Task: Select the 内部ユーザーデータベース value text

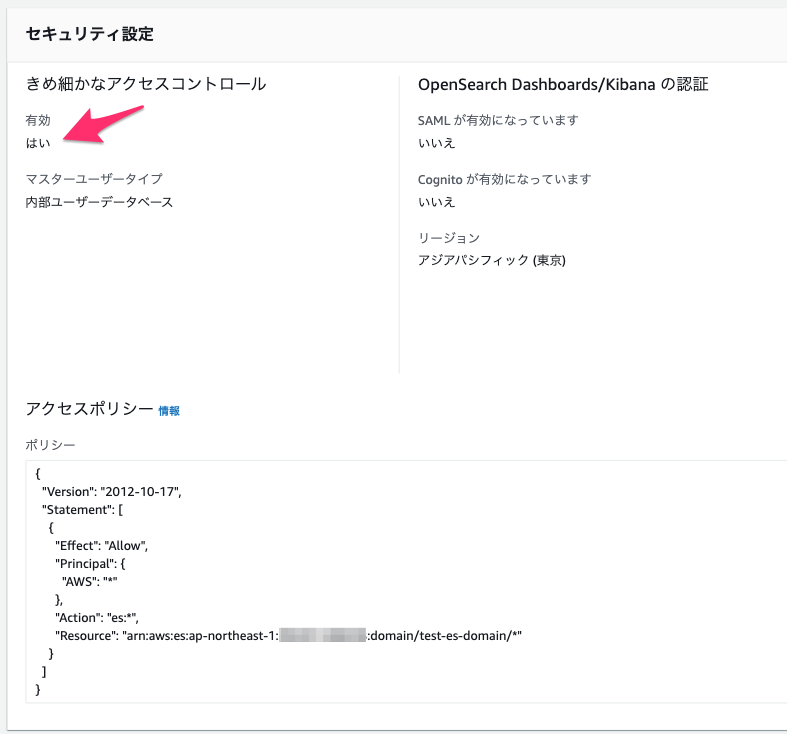Action: (x=99, y=202)
